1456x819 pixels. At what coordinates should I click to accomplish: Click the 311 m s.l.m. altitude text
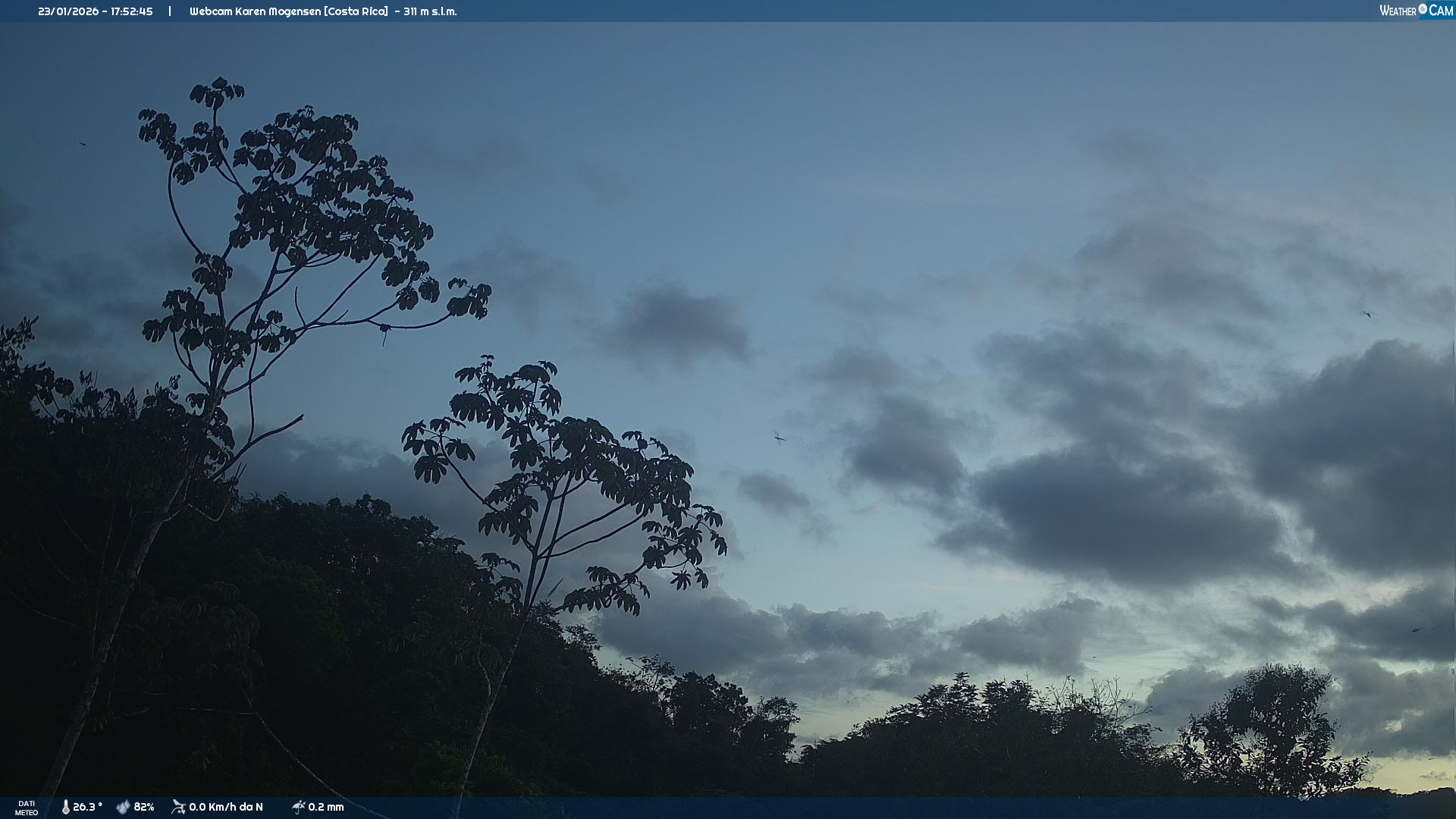(x=430, y=11)
